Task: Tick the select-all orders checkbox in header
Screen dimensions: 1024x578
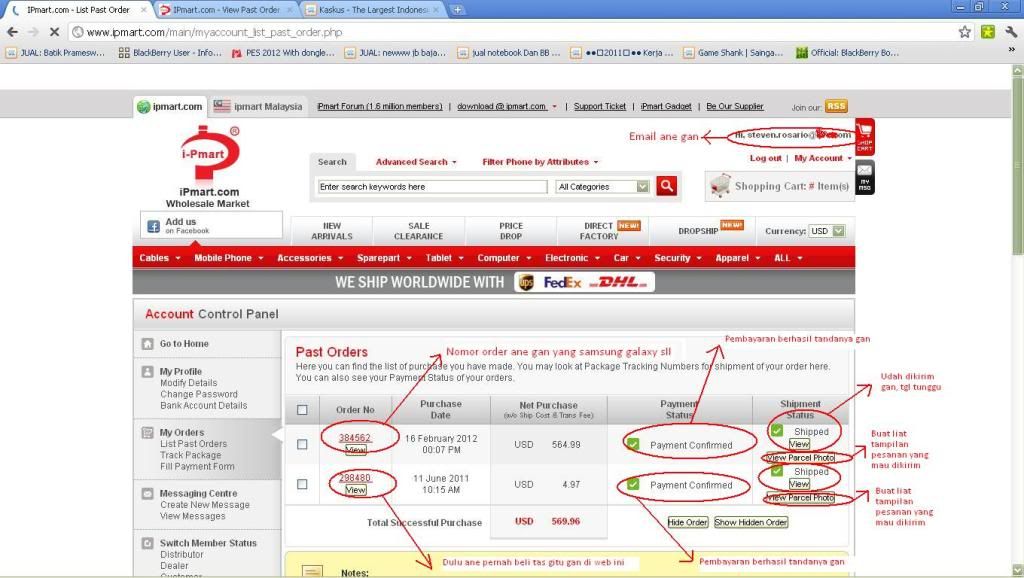Action: (x=302, y=410)
